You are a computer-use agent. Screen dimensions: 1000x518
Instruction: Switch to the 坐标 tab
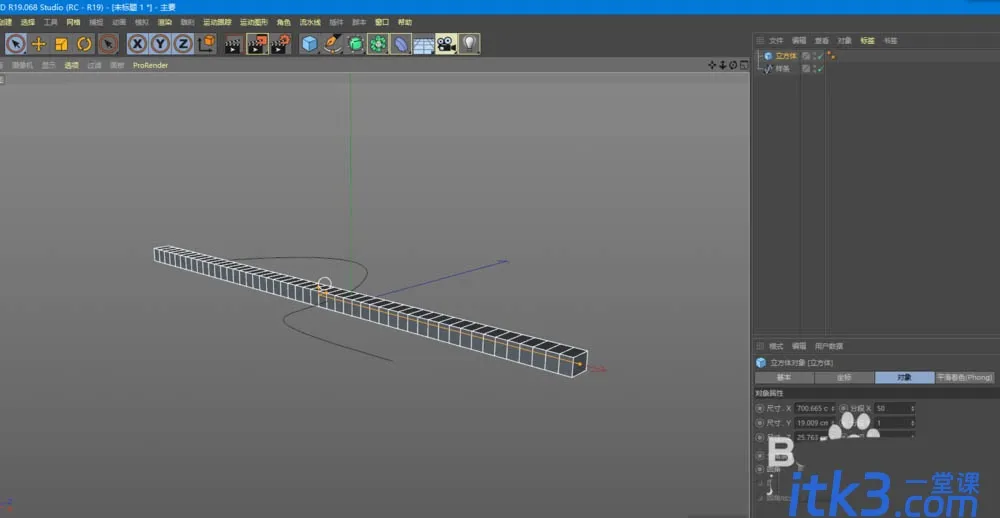[x=844, y=378]
